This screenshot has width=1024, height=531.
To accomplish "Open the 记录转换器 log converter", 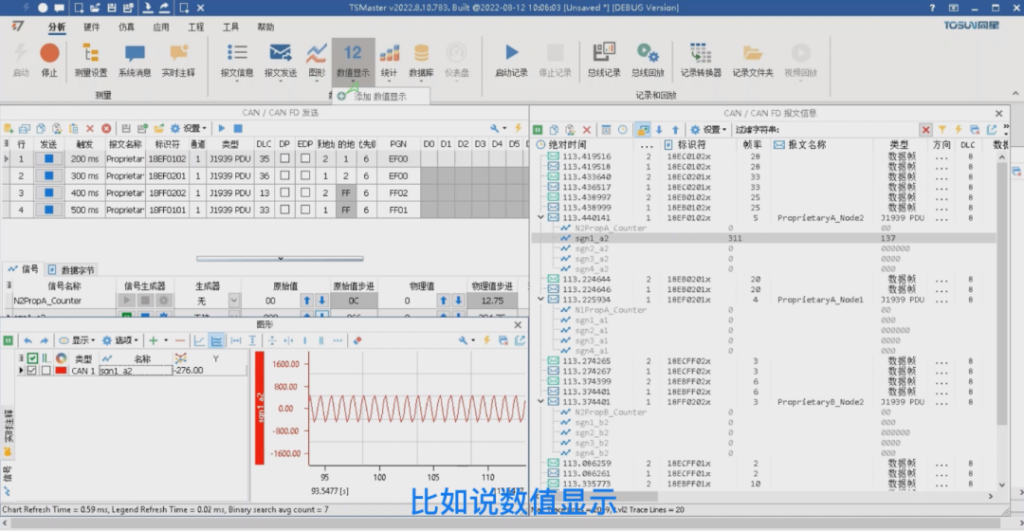I will click(700, 59).
